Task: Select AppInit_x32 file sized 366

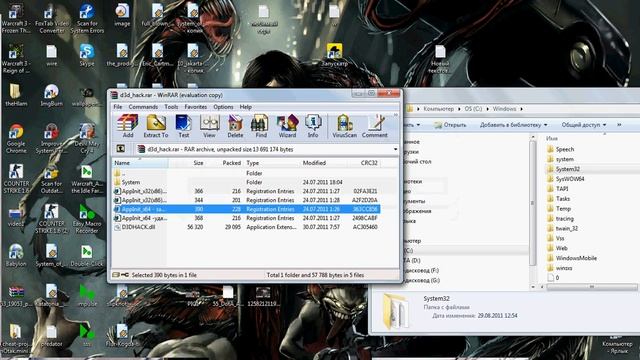Action: [x=246, y=191]
